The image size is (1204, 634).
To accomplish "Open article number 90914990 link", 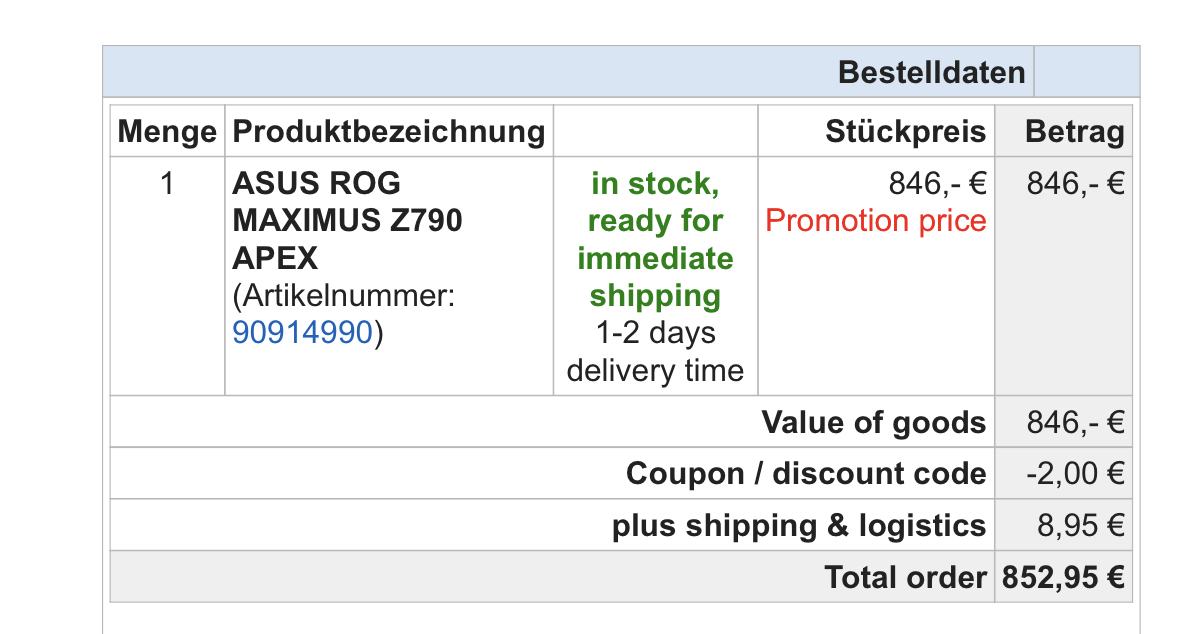I will tap(302, 333).
